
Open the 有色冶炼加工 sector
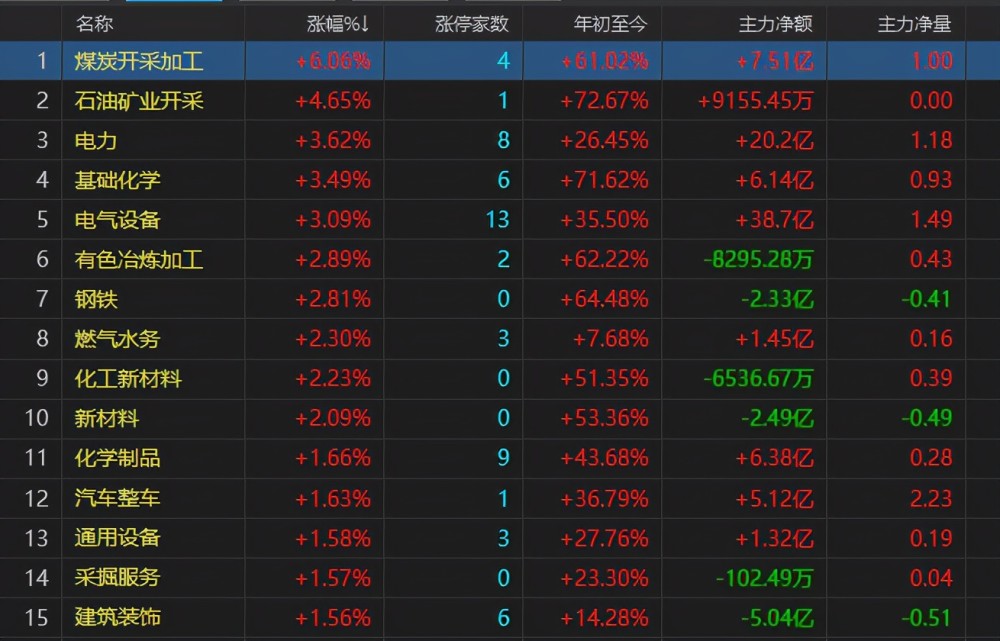[138, 259]
